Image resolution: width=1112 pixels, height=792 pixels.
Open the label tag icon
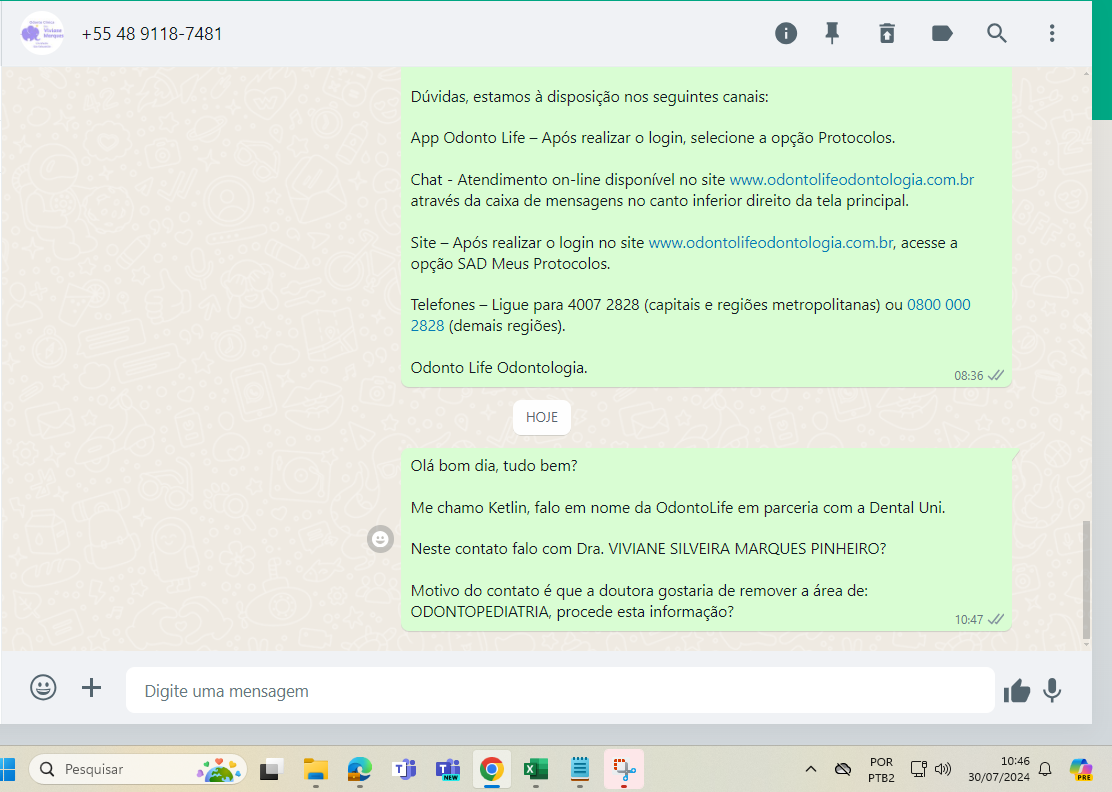[941, 33]
